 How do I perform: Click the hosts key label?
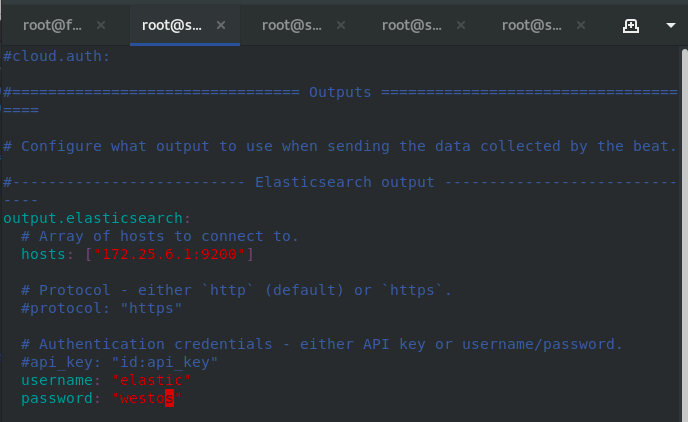(x=43, y=254)
